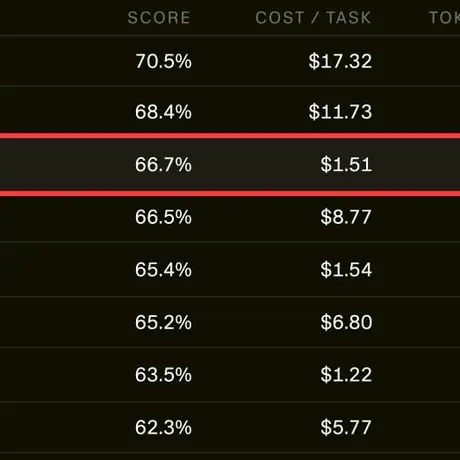Select the 65.4% score cell
This screenshot has height=460, width=460.
(163, 270)
